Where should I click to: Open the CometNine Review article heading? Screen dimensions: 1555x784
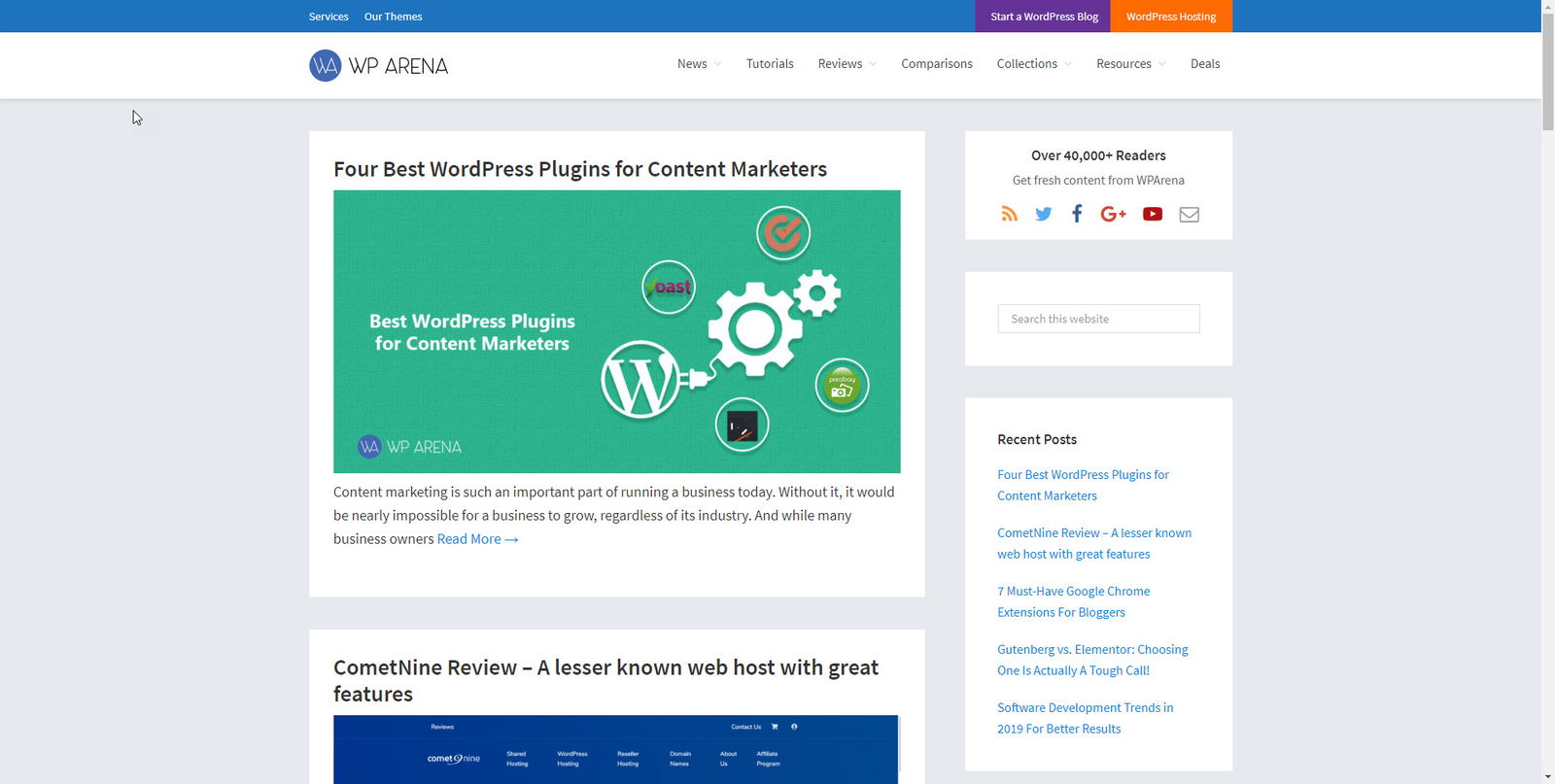(605, 680)
